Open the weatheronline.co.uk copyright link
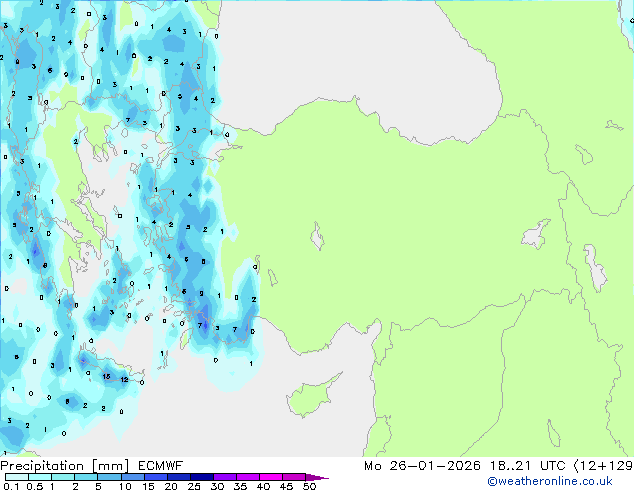 point(550,481)
